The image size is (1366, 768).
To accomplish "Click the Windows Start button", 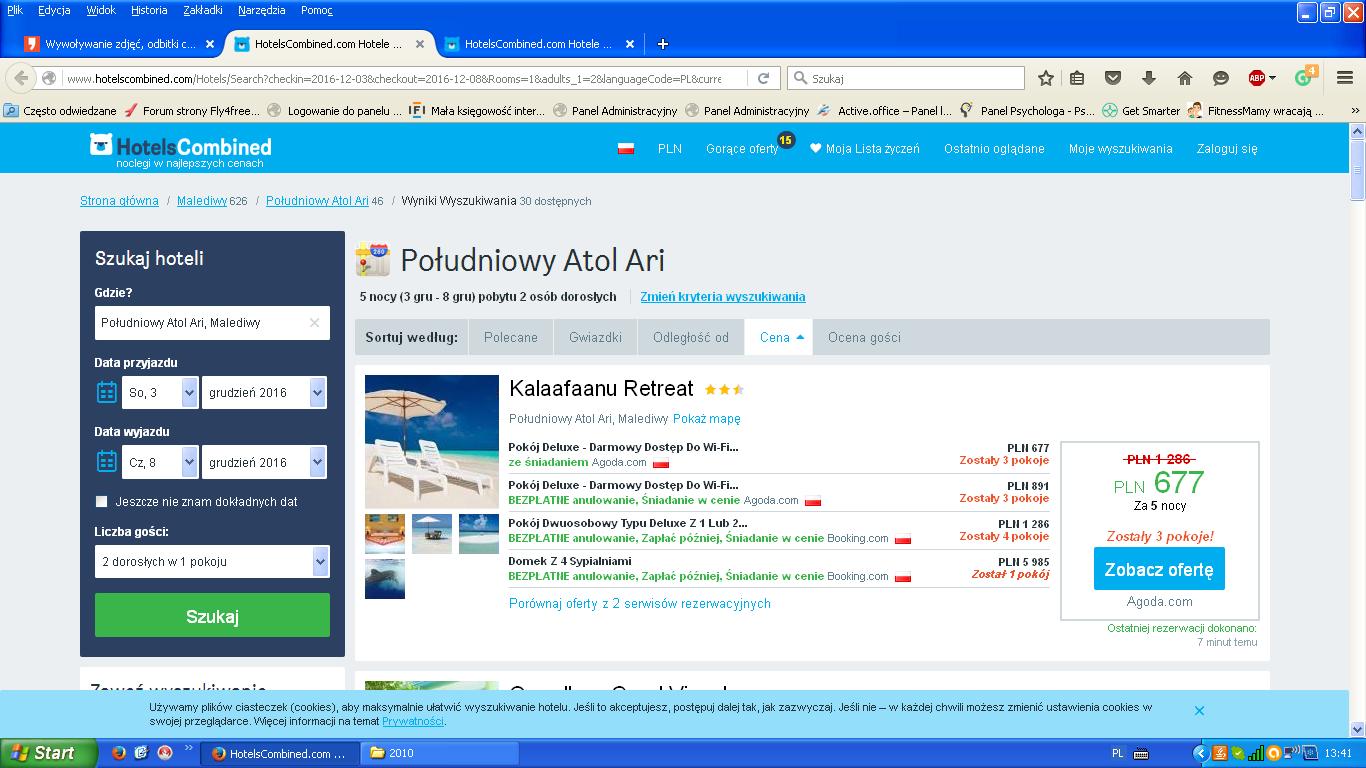I will click(x=49, y=753).
